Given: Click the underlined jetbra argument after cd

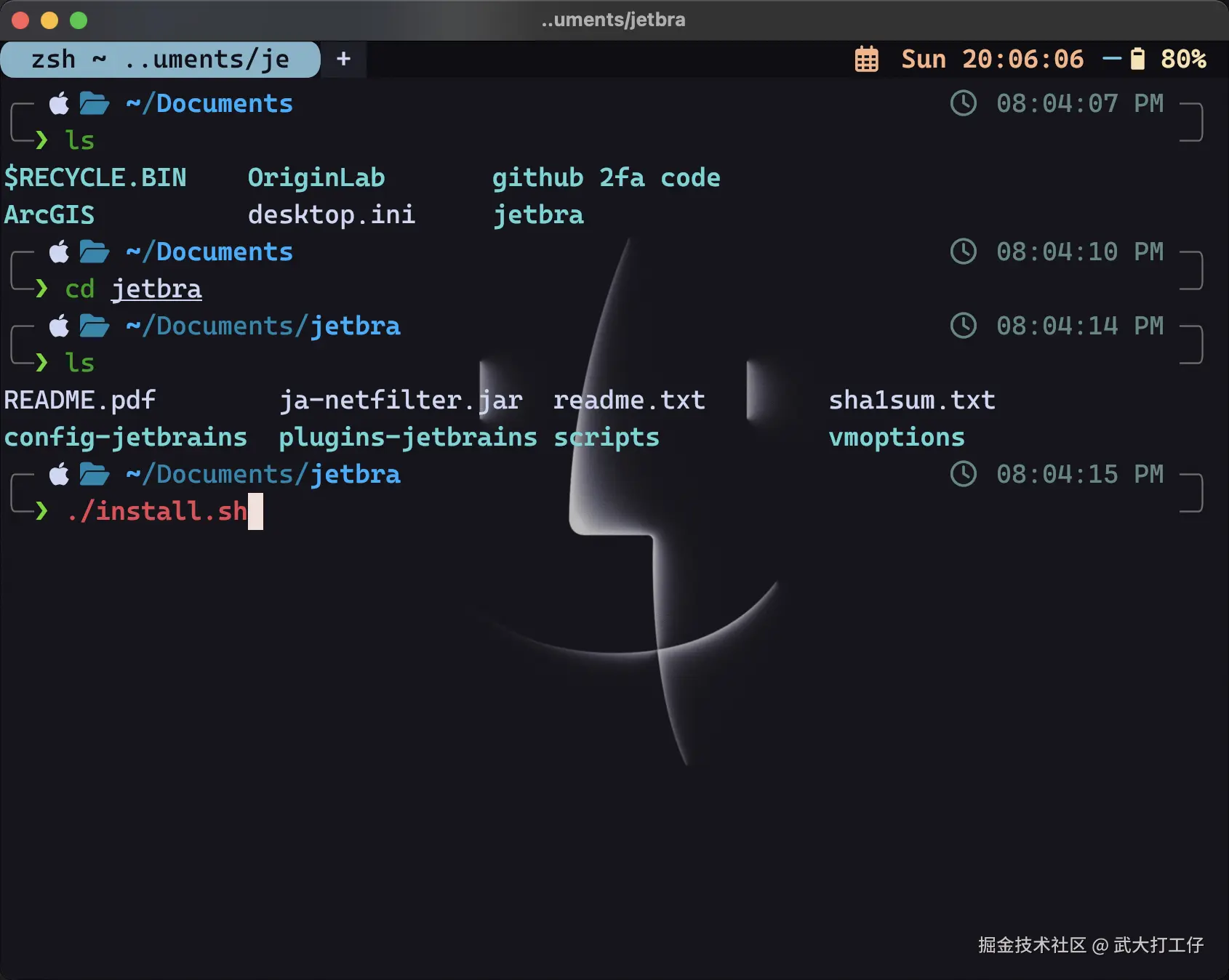Looking at the screenshot, I should 156,289.
